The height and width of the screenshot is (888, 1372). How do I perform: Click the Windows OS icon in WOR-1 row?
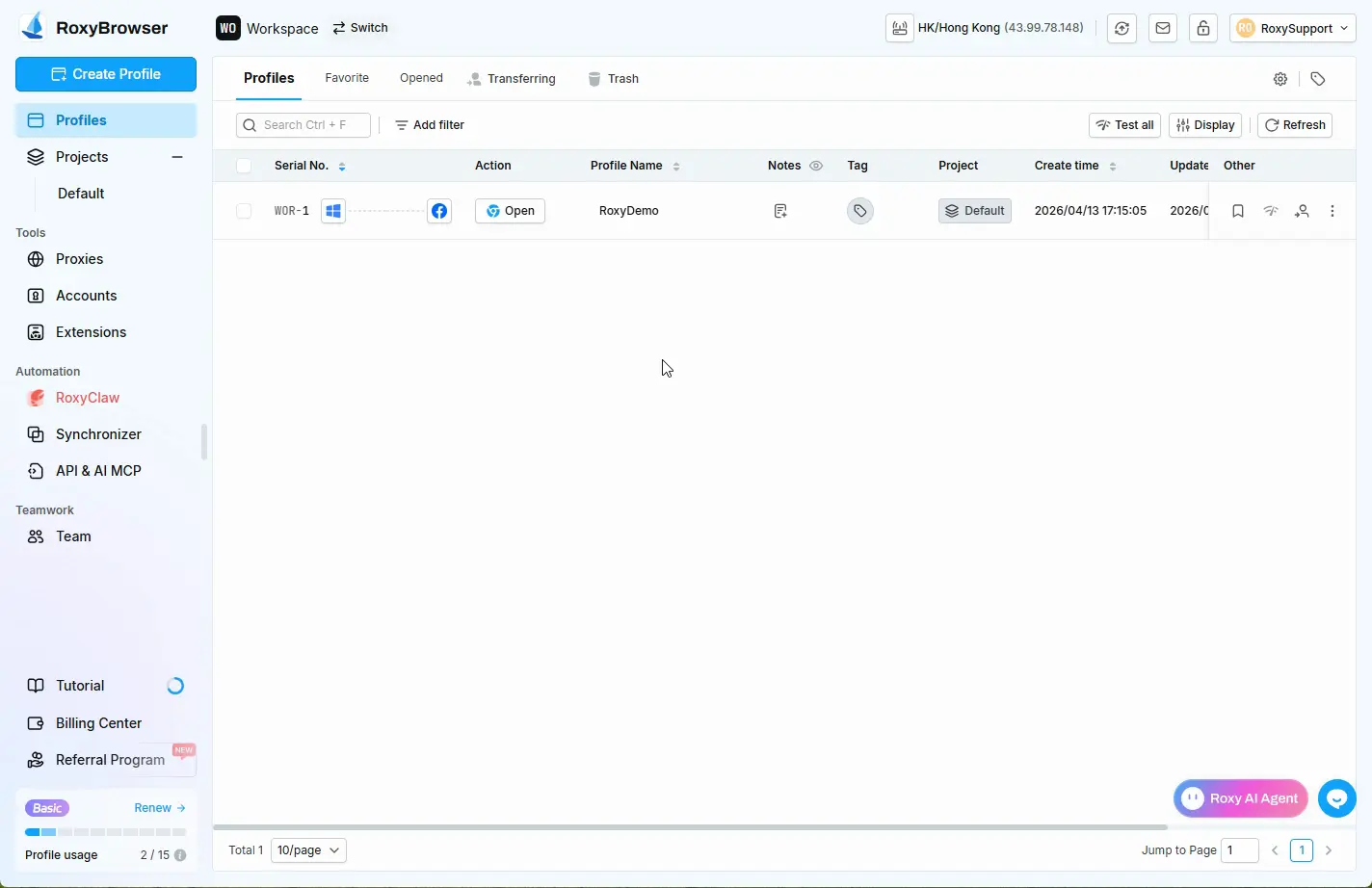[333, 211]
